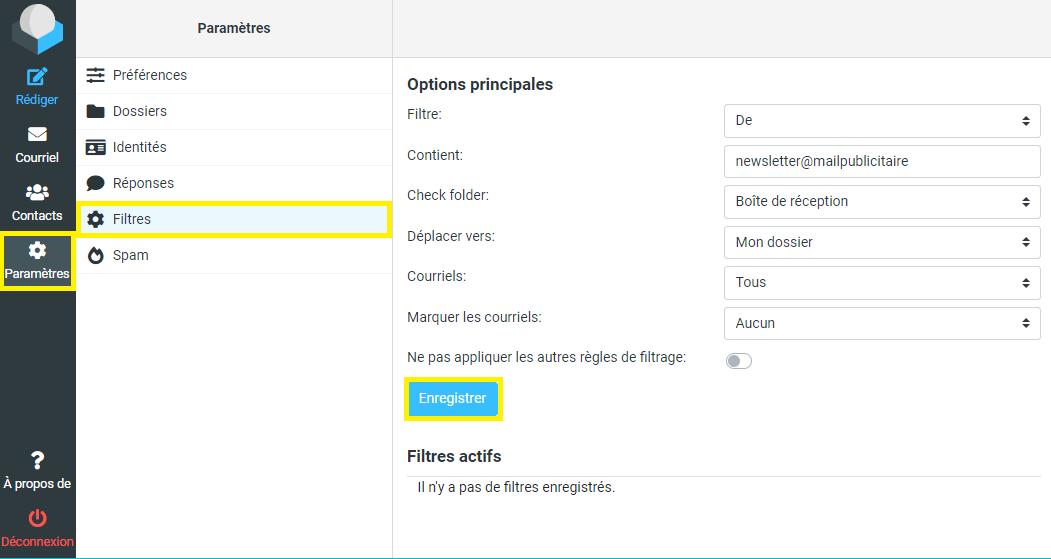Click the Paramètres gear icon in sidebar
Screen dimensions: 1051x559
click(x=38, y=251)
